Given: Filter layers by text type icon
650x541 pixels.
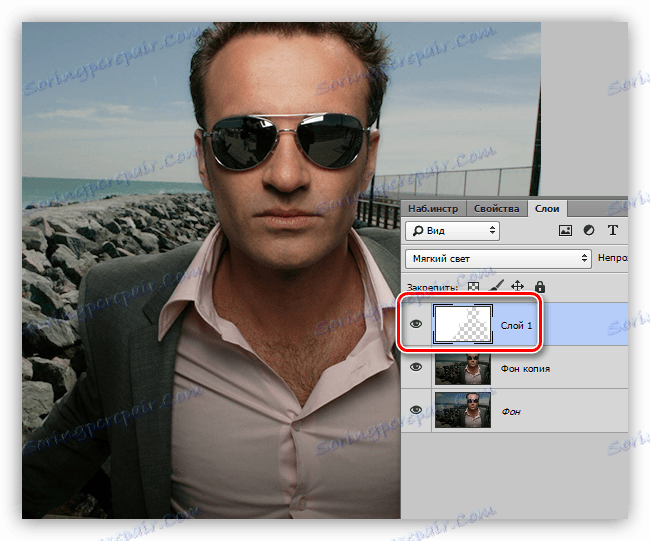Looking at the screenshot, I should point(613,230).
